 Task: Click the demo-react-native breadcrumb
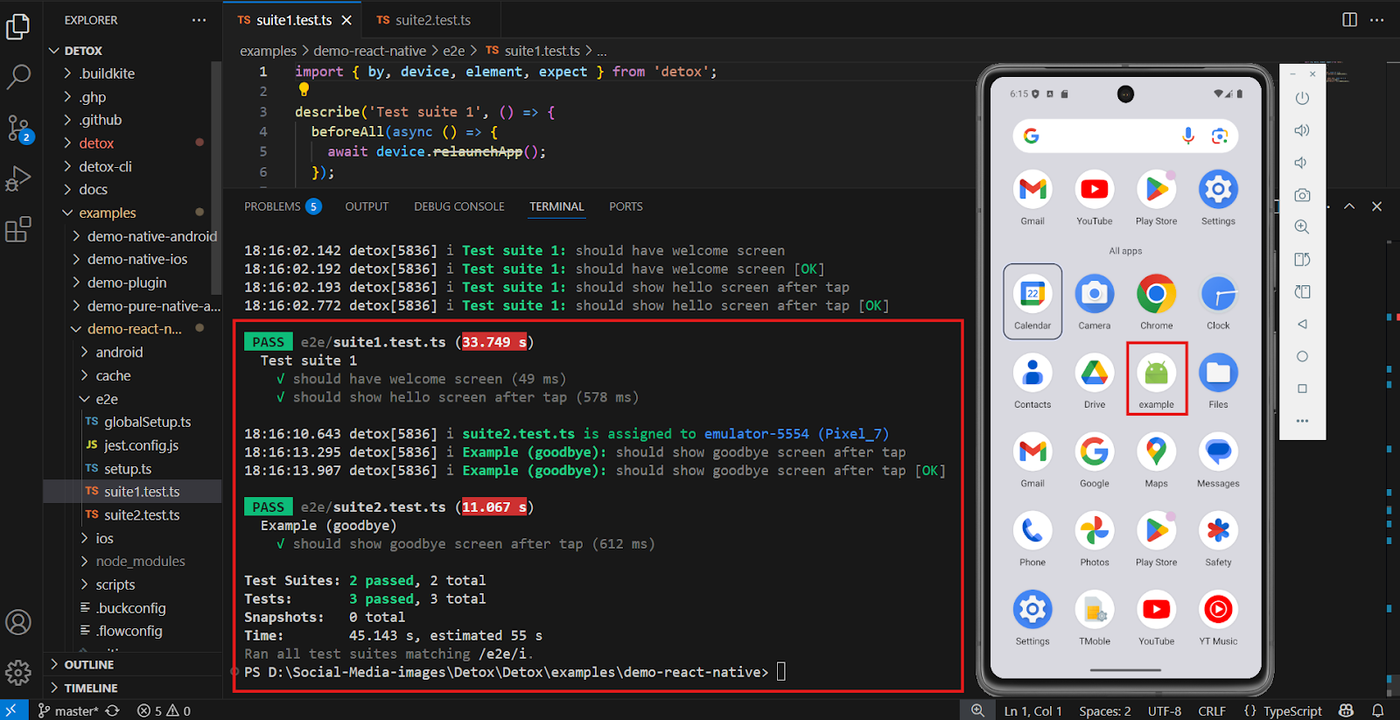(x=370, y=50)
